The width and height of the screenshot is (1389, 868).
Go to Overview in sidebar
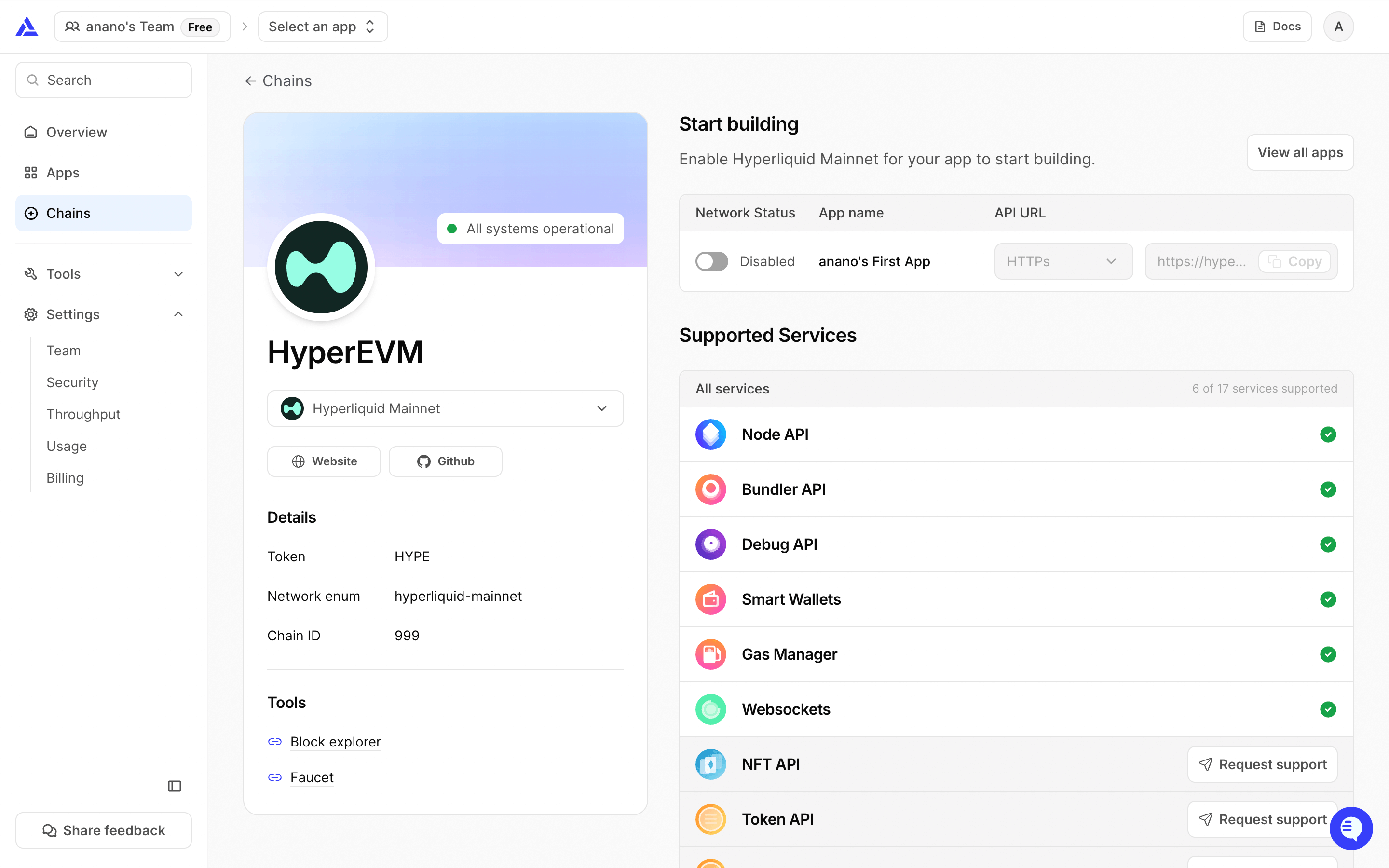coord(76,133)
